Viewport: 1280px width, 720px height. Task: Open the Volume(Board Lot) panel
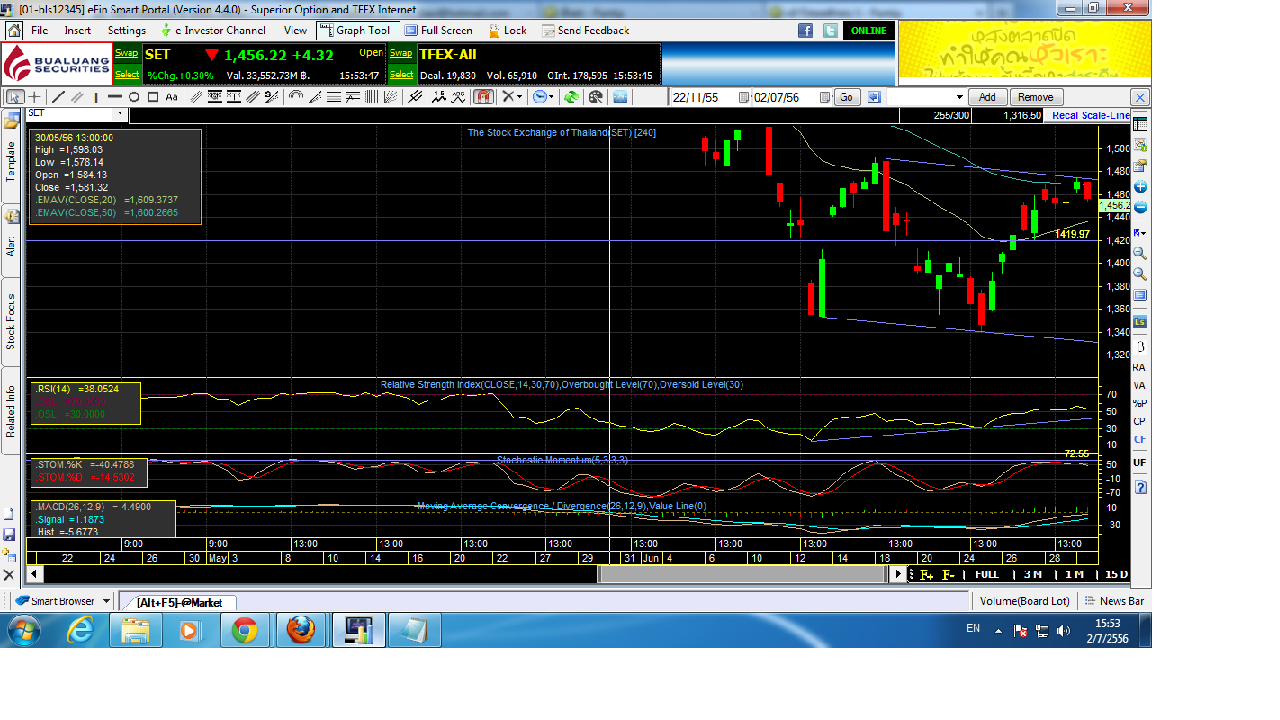click(x=1025, y=601)
